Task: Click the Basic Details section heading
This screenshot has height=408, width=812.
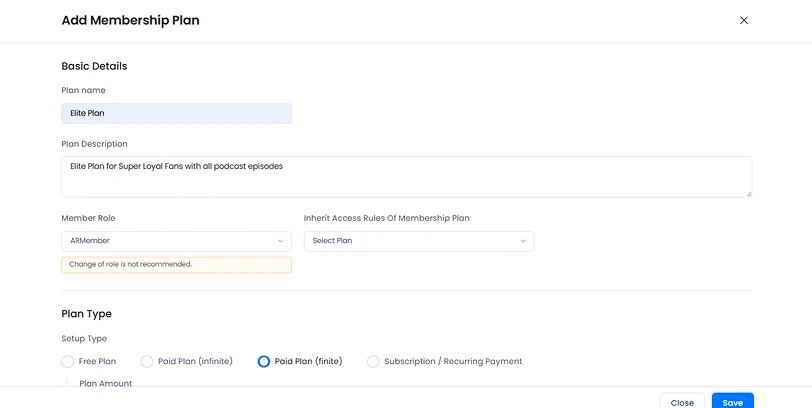Action: point(94,66)
